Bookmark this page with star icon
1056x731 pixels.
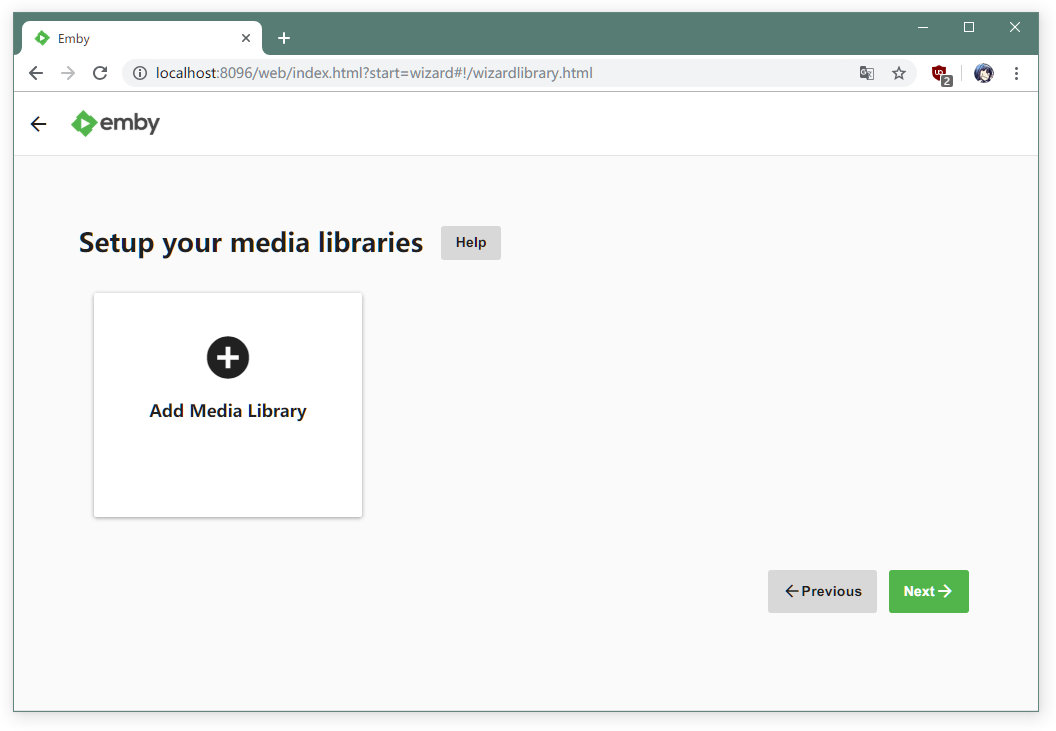tap(899, 73)
